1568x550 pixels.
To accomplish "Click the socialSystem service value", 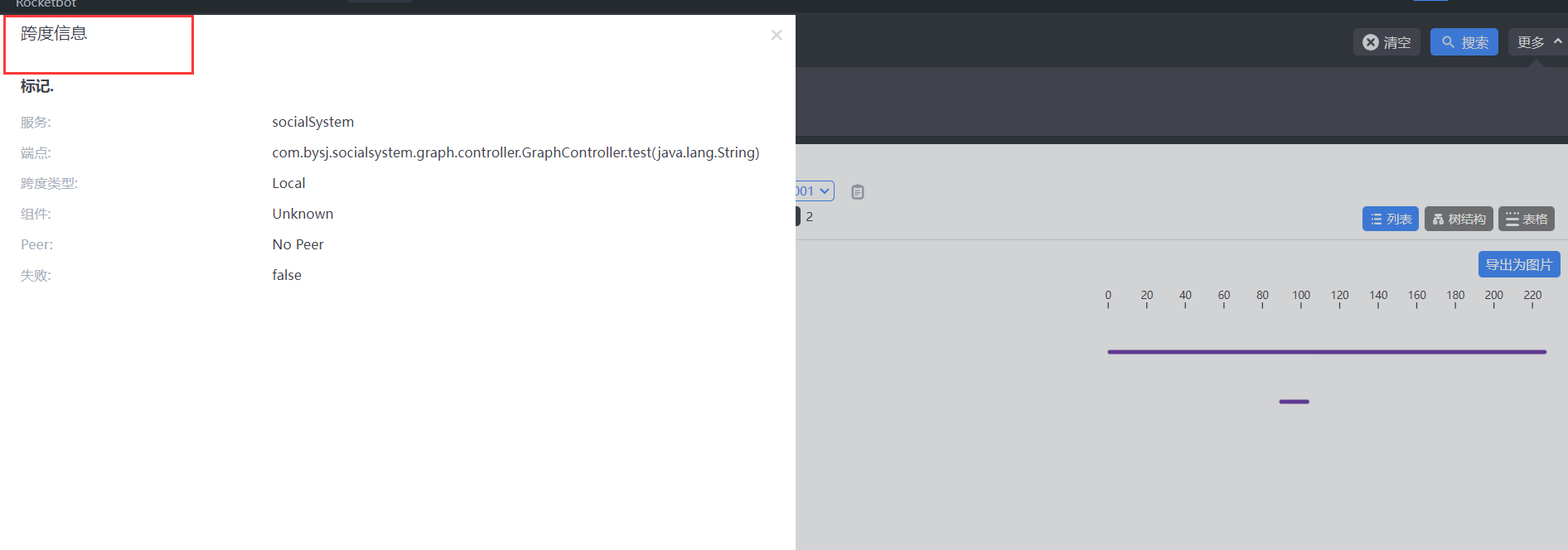I will tap(312, 122).
